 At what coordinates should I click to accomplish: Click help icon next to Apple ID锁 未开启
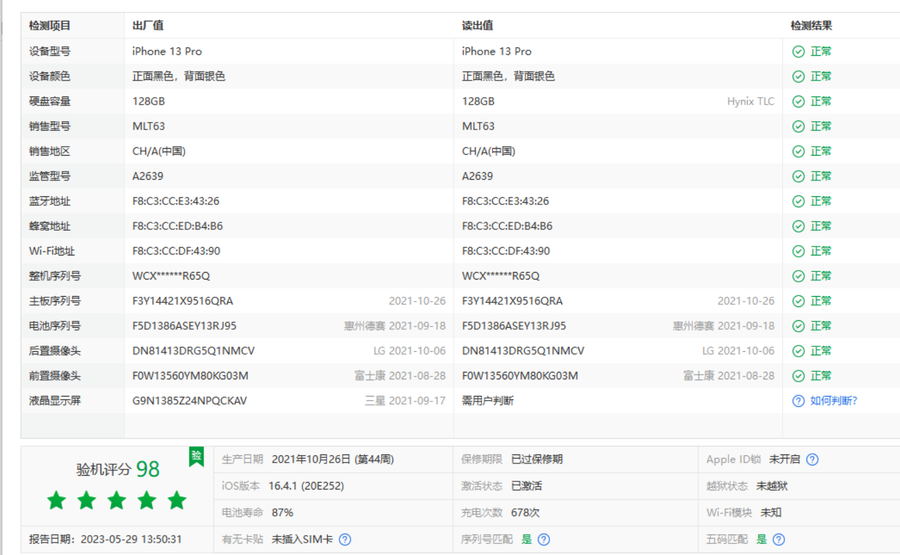pos(812,460)
